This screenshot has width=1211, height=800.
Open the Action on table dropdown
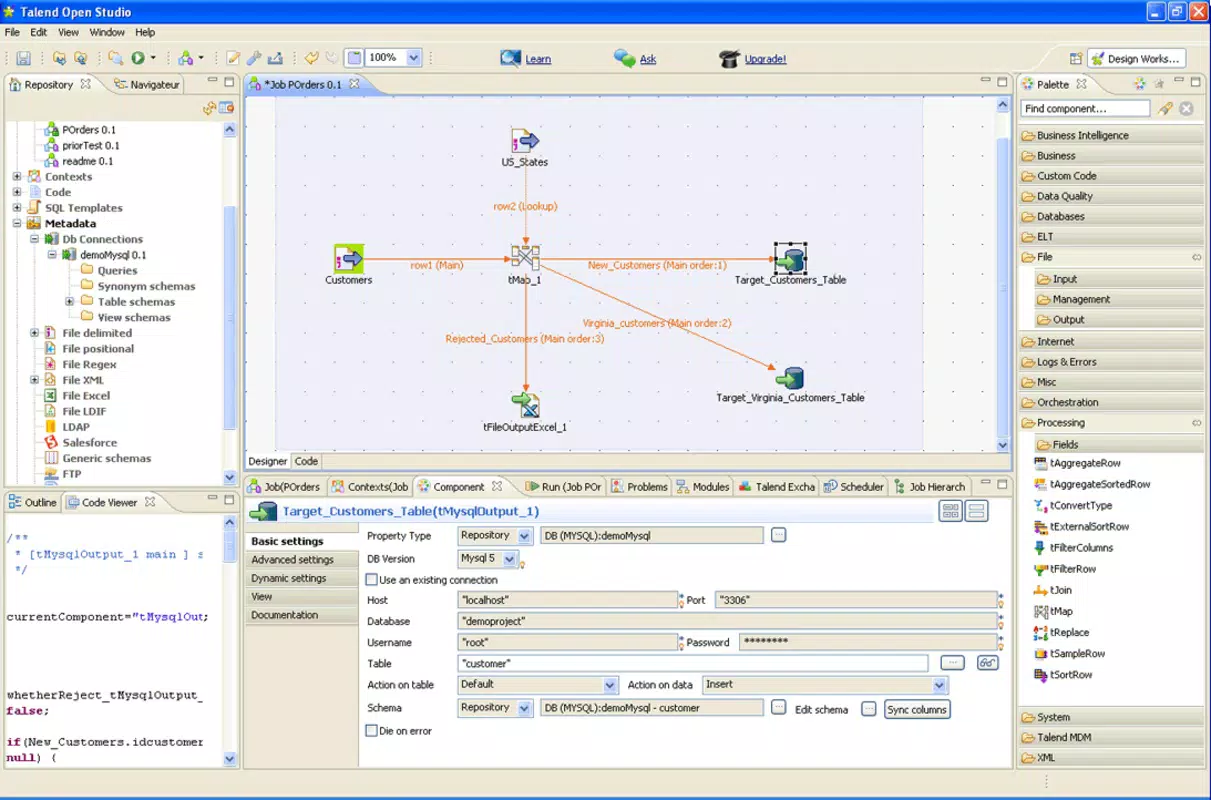point(610,685)
